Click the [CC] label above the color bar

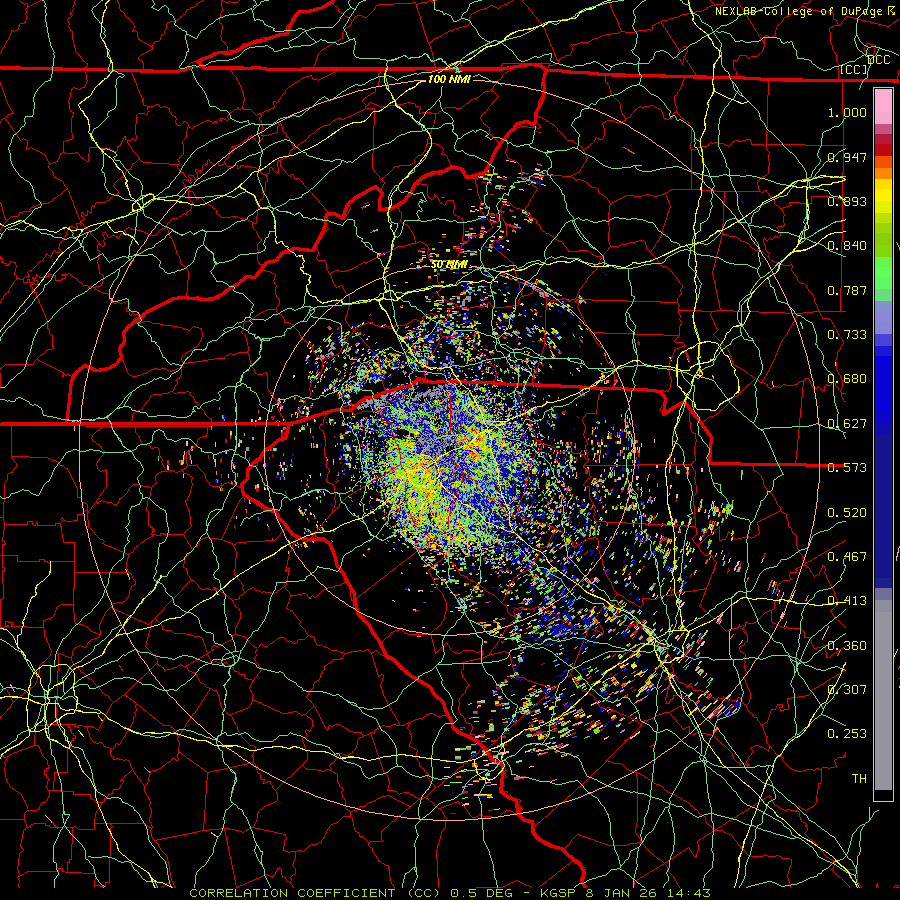(854, 70)
